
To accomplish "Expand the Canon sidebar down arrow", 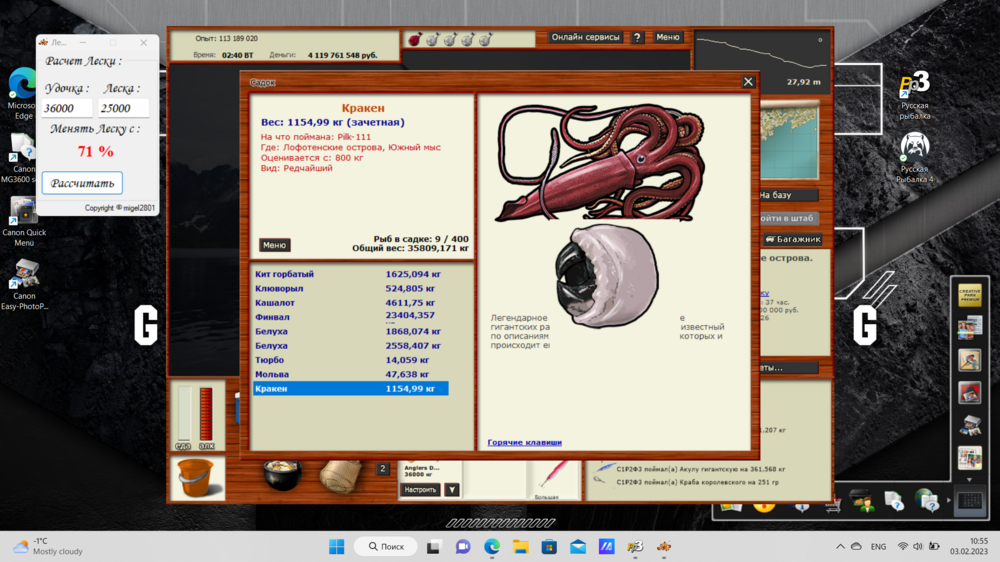I will coord(969,480).
